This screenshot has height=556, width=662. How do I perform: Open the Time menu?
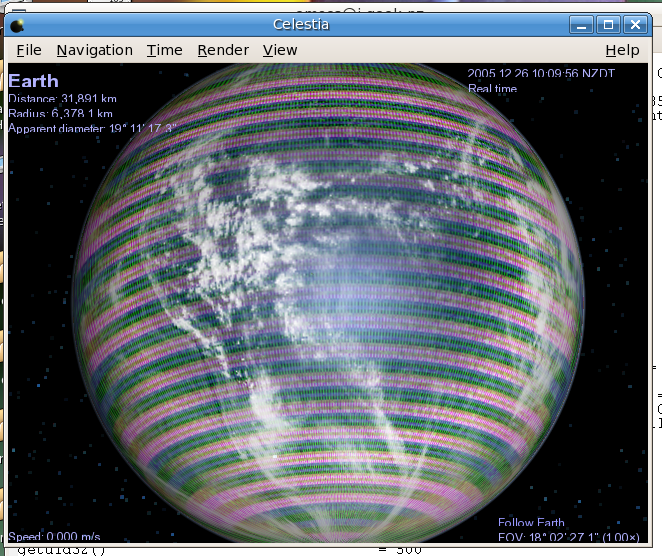[x=164, y=50]
